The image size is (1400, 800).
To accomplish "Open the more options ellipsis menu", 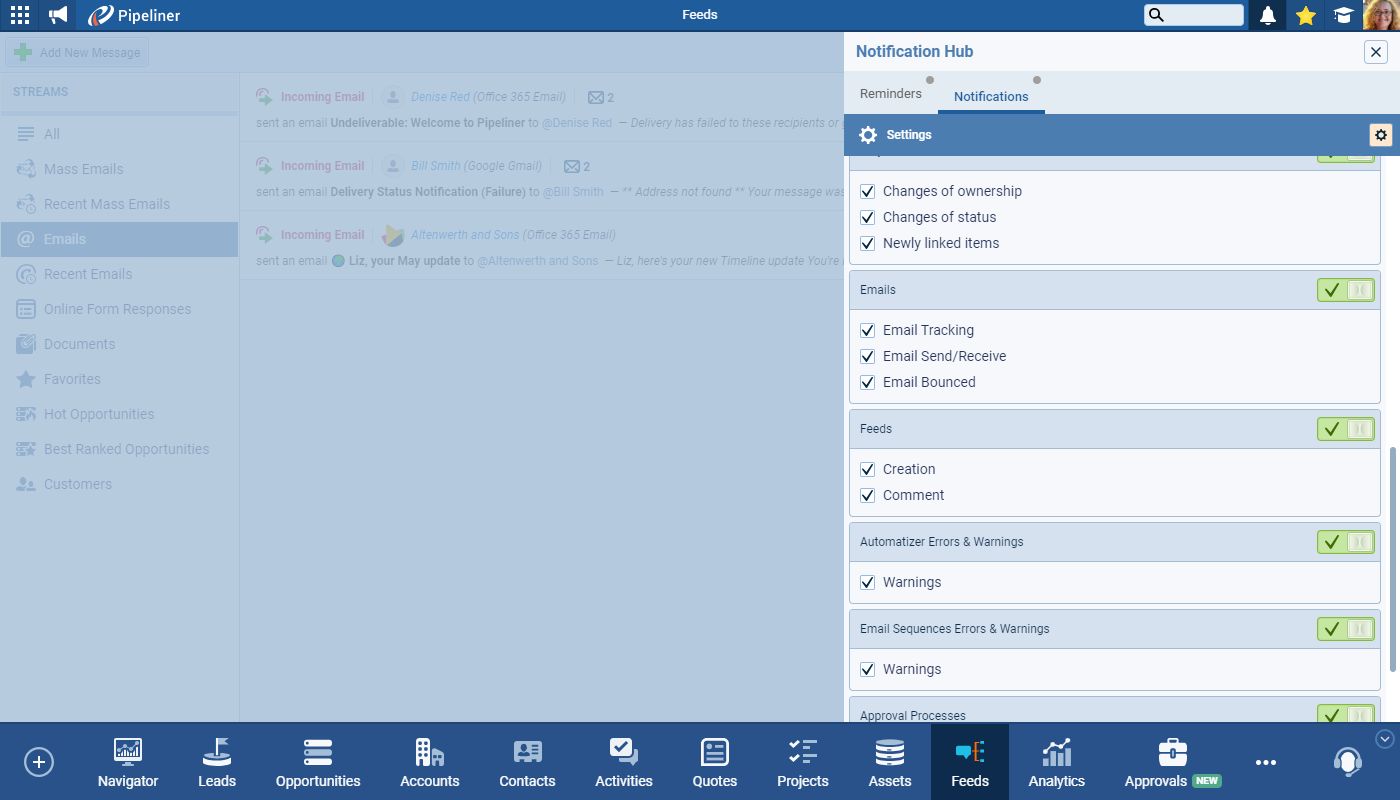I will [1266, 762].
